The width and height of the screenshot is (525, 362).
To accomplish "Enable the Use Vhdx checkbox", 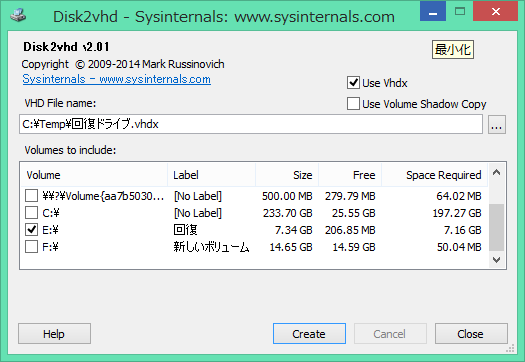I will coord(353,83).
